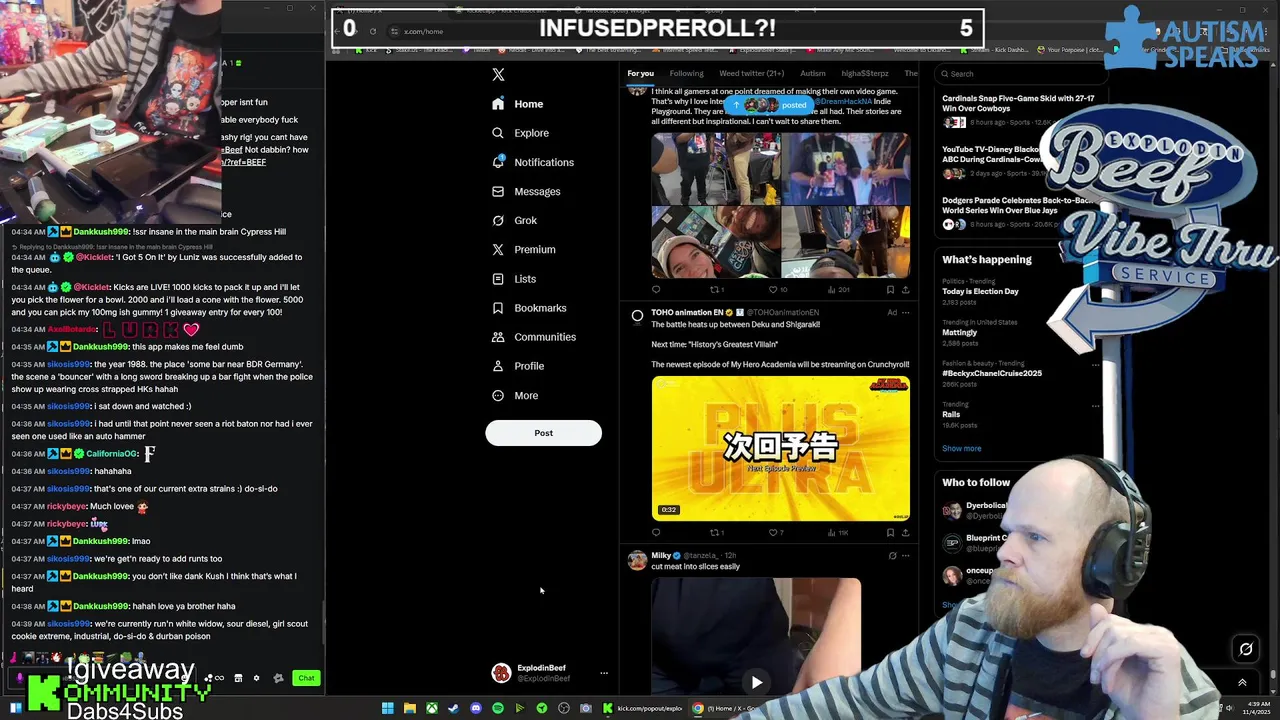Repost the DreamHack gamers post
Viewport: 1280px width, 720px height.
tap(715, 290)
